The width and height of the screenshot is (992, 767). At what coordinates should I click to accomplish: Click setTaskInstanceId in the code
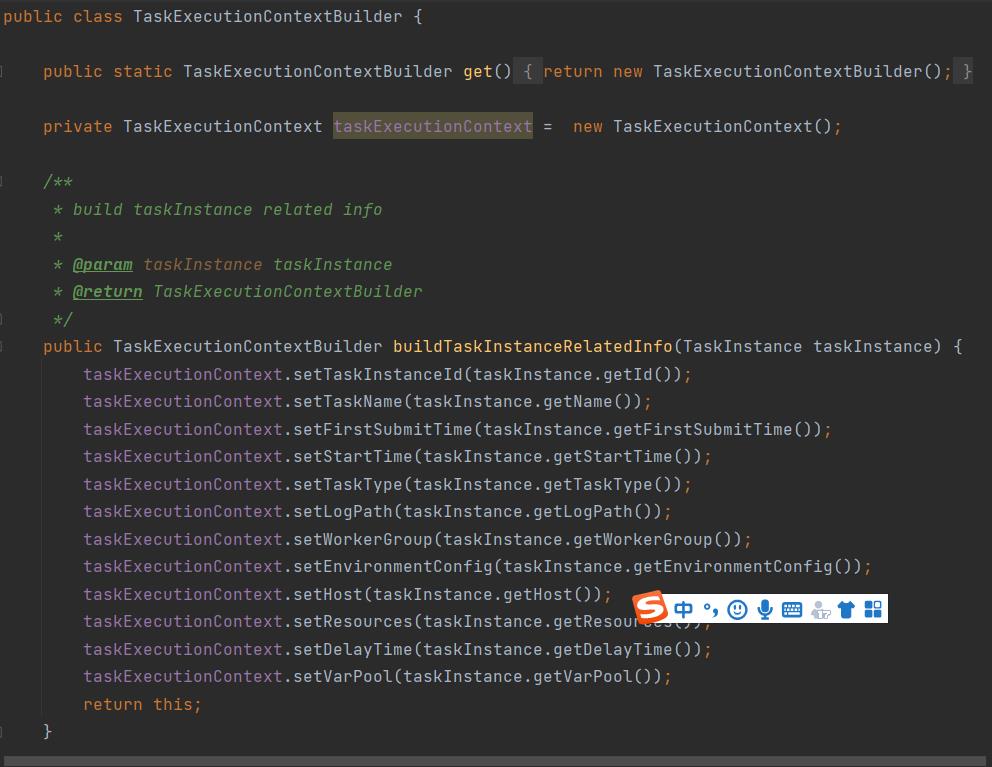378,375
